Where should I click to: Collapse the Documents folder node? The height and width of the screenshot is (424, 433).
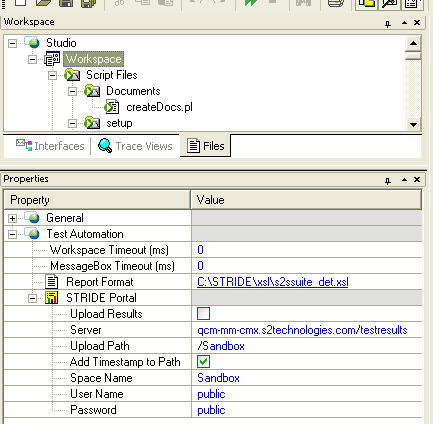(x=72, y=91)
